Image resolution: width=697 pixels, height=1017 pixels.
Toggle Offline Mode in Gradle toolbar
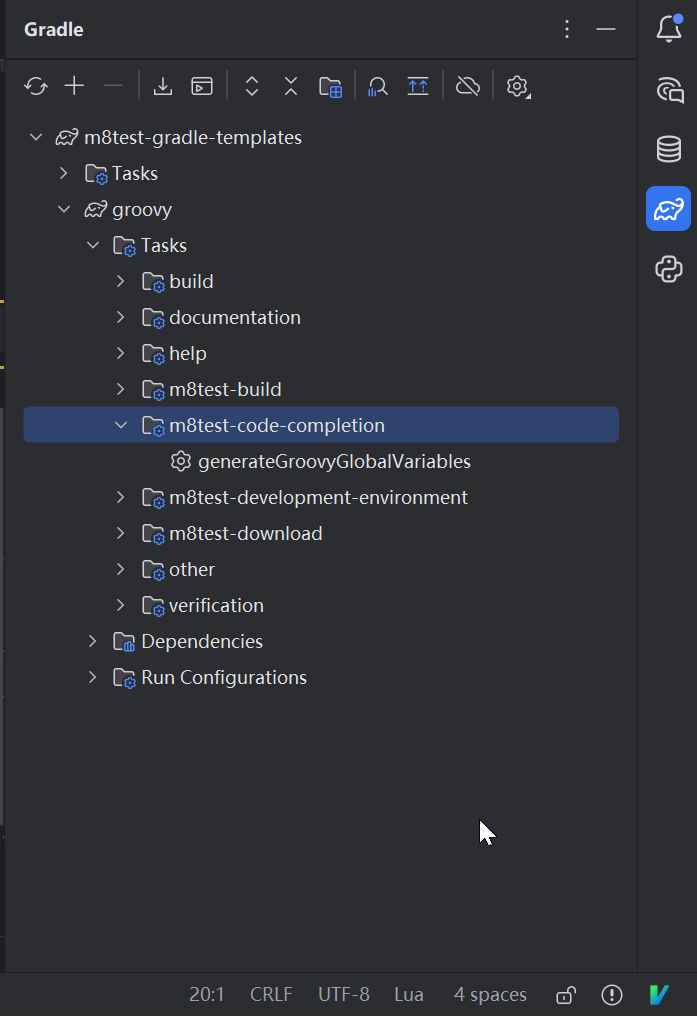pos(467,86)
